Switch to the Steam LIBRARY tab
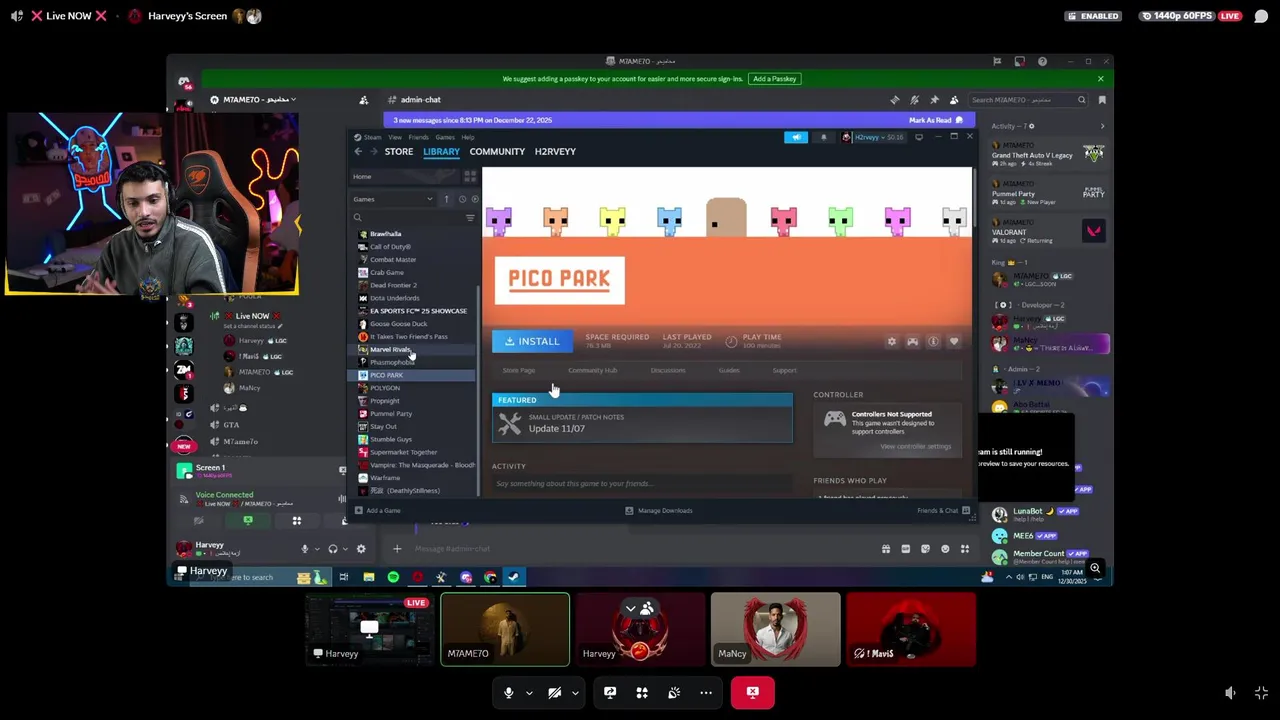The width and height of the screenshot is (1280, 720). click(x=441, y=151)
